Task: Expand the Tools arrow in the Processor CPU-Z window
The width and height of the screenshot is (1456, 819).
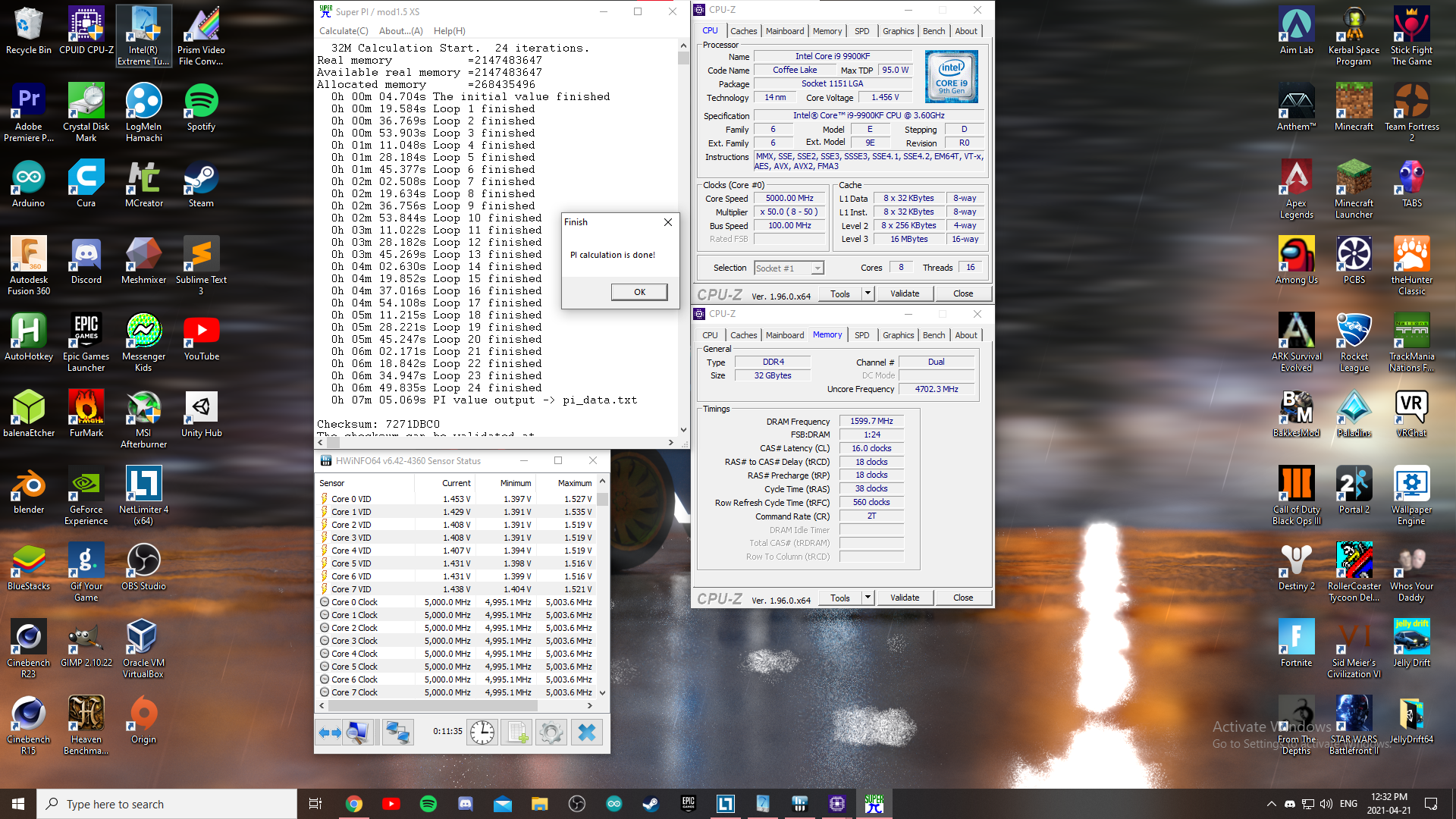Action: click(x=868, y=293)
